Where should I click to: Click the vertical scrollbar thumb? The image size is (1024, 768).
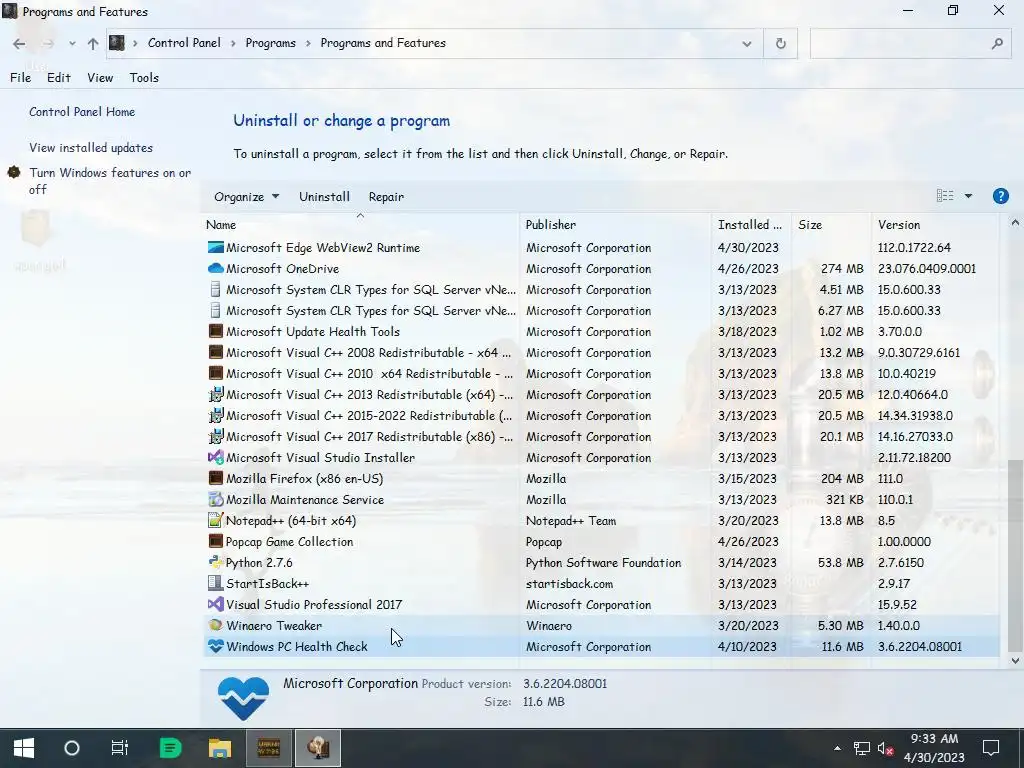[x=1015, y=555]
